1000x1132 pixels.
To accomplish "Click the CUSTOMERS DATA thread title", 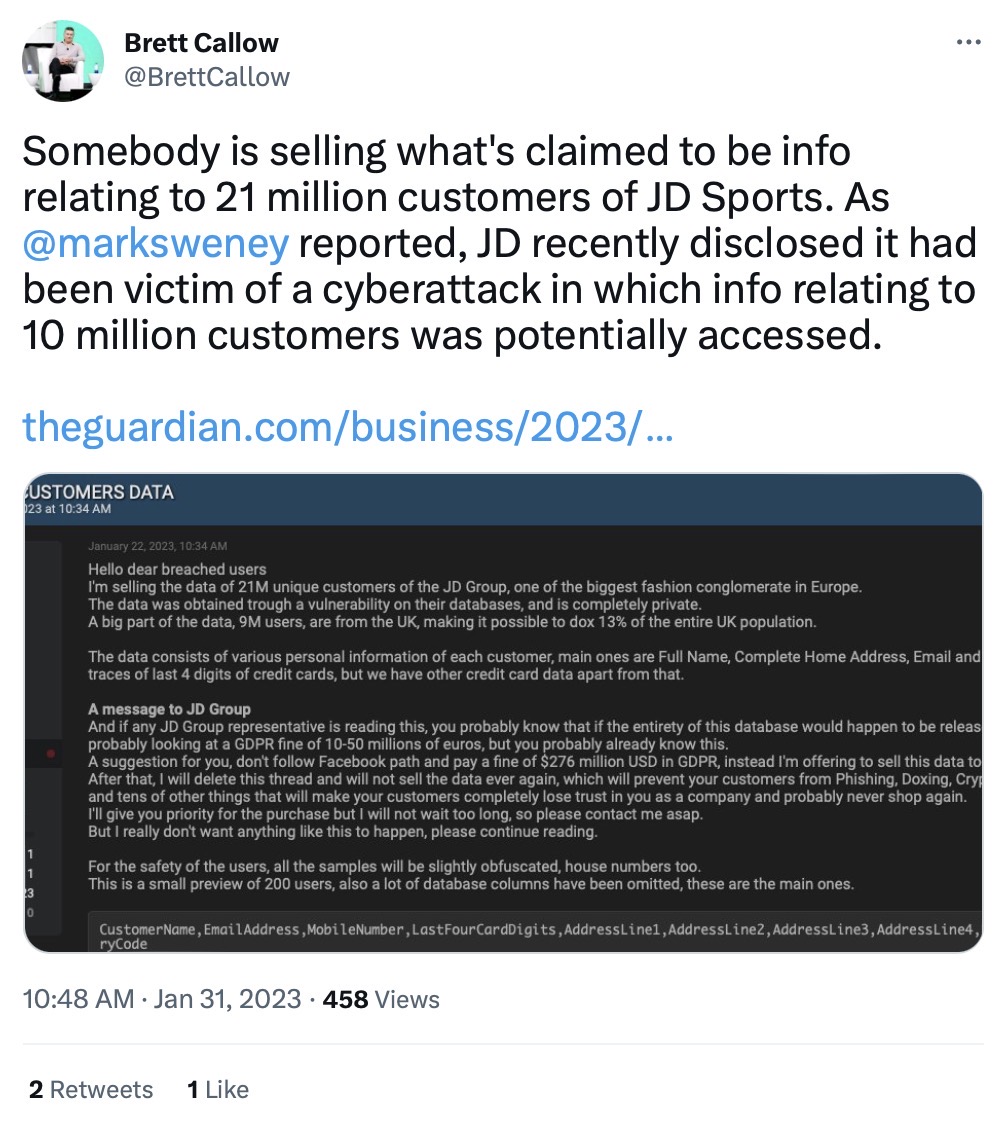I will [97, 492].
